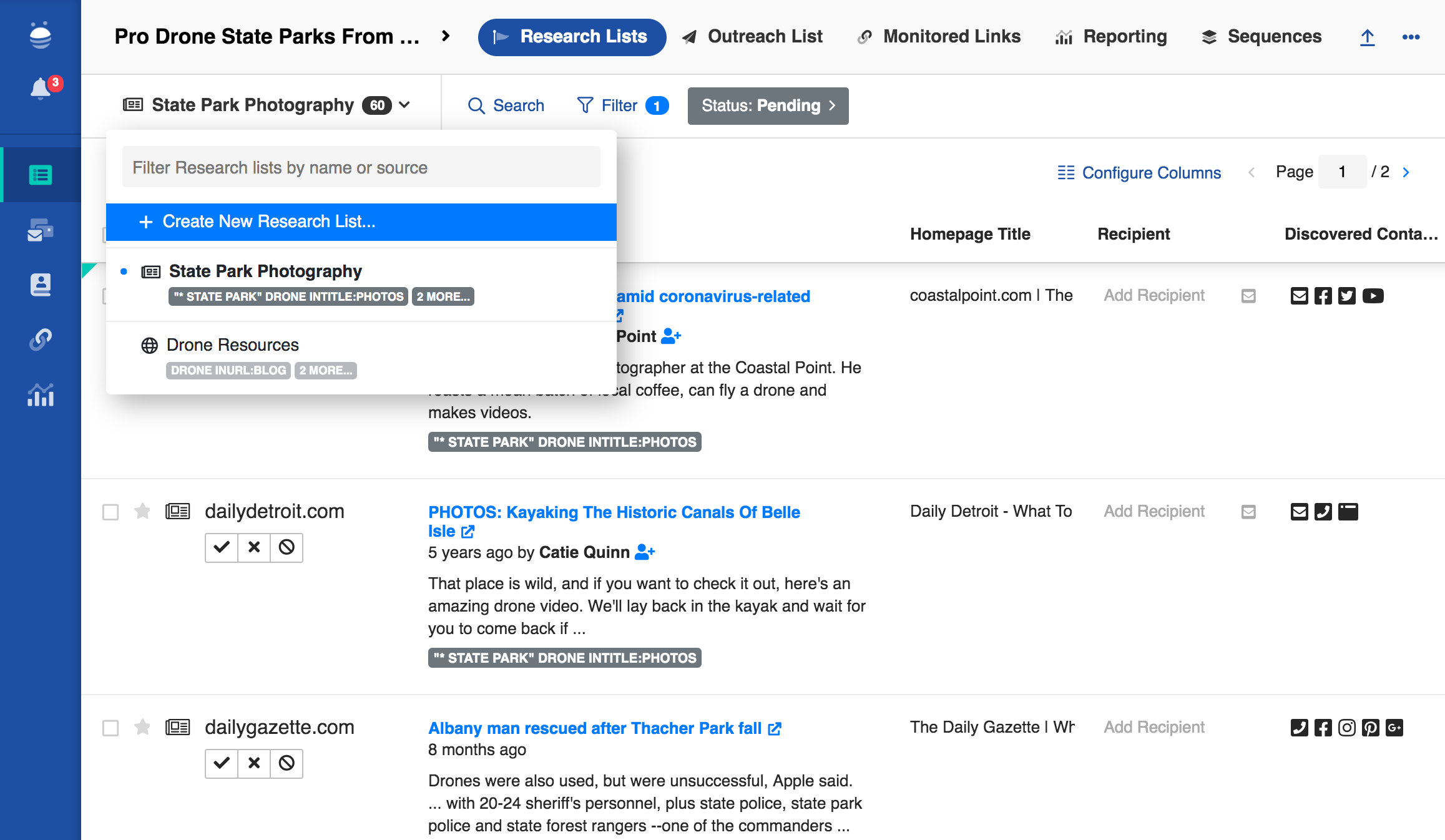Click the upload arrow icon in header
Viewport: 1445px width, 840px height.
(1367, 37)
